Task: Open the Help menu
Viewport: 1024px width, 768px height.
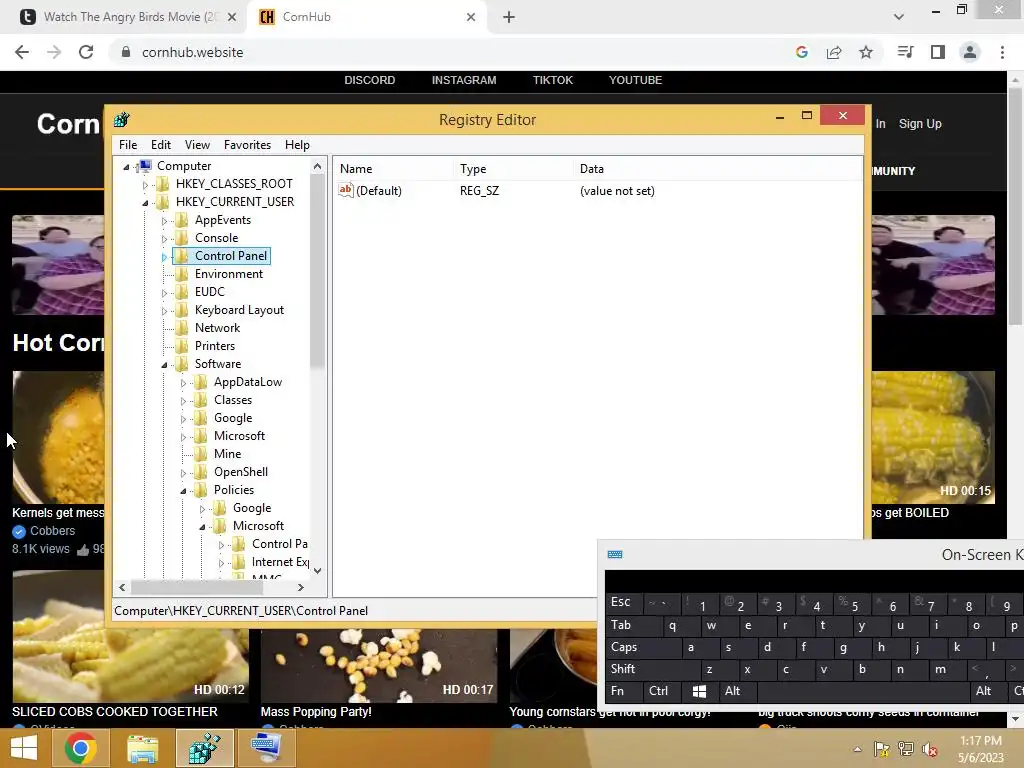Action: pos(297,145)
